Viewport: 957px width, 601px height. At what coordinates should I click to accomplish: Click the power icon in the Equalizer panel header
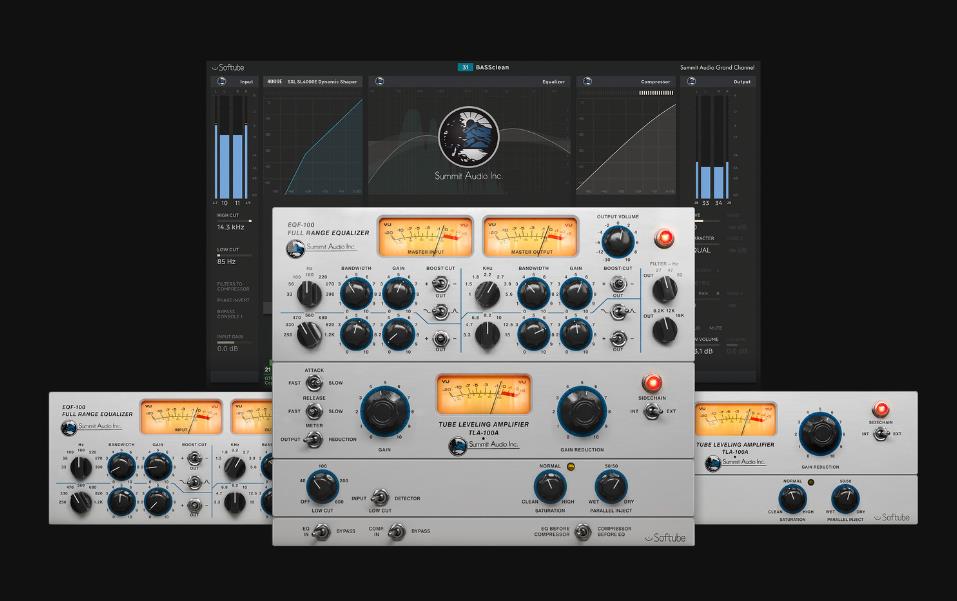[x=380, y=81]
